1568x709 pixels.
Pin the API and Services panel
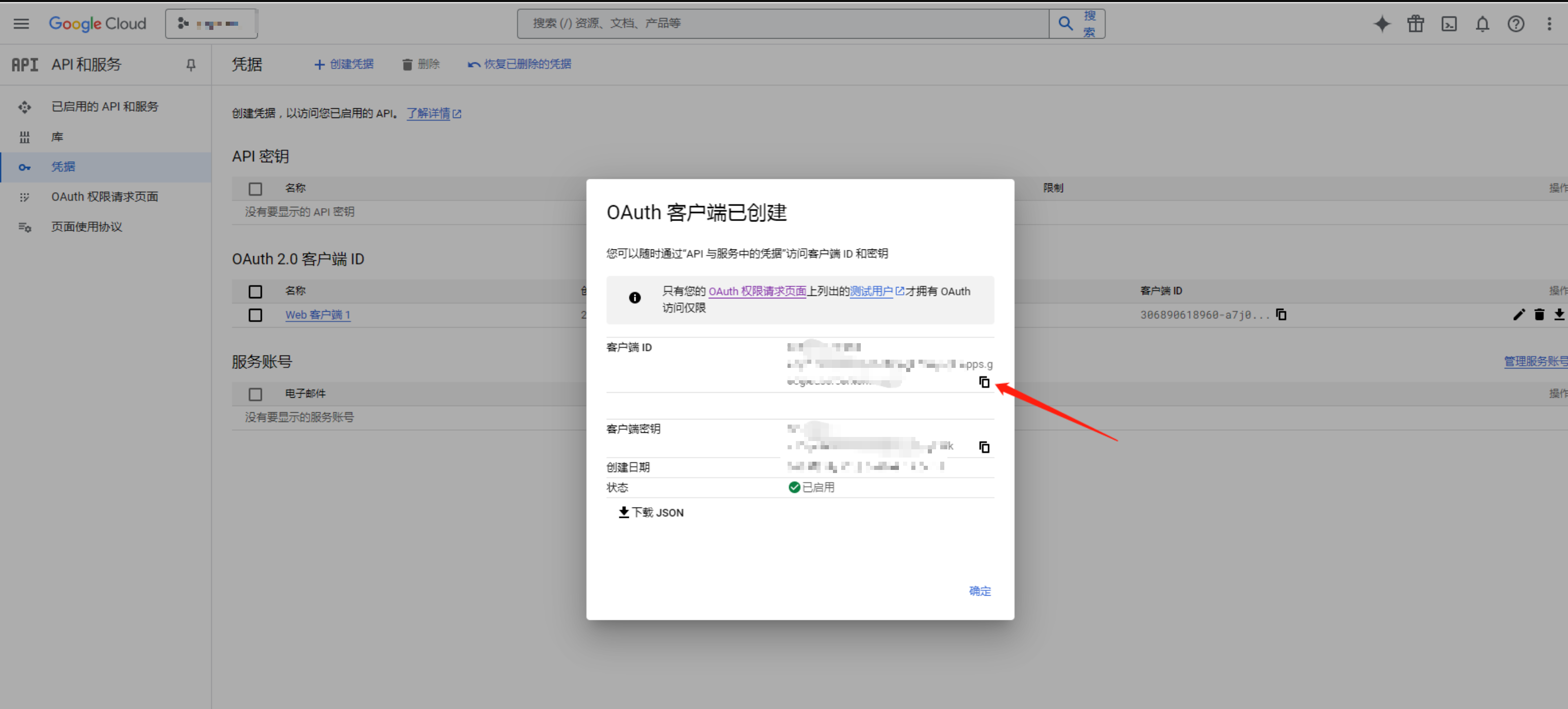[191, 64]
